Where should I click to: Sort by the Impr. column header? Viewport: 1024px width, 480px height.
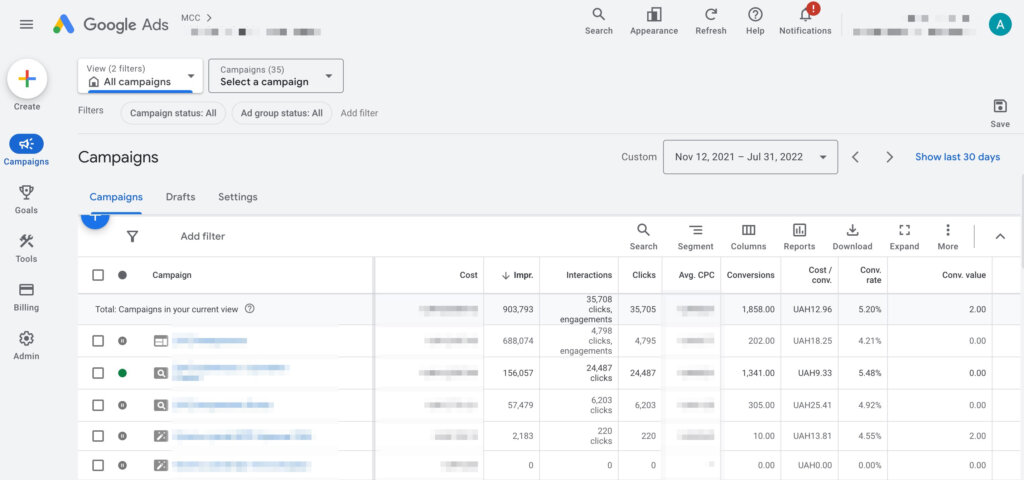click(x=516, y=275)
